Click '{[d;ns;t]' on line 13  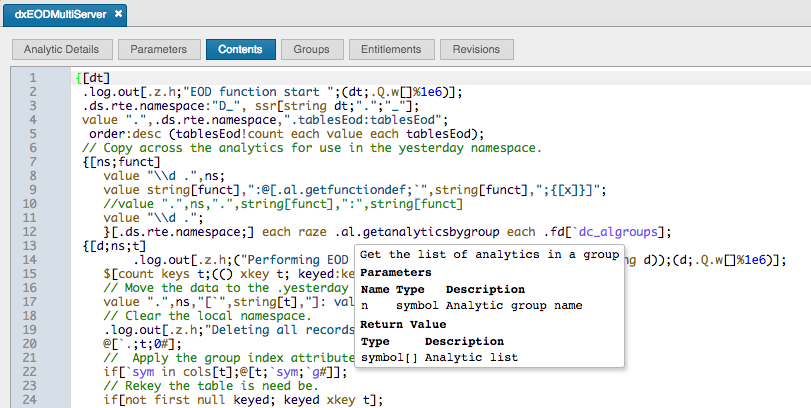click(x=114, y=246)
